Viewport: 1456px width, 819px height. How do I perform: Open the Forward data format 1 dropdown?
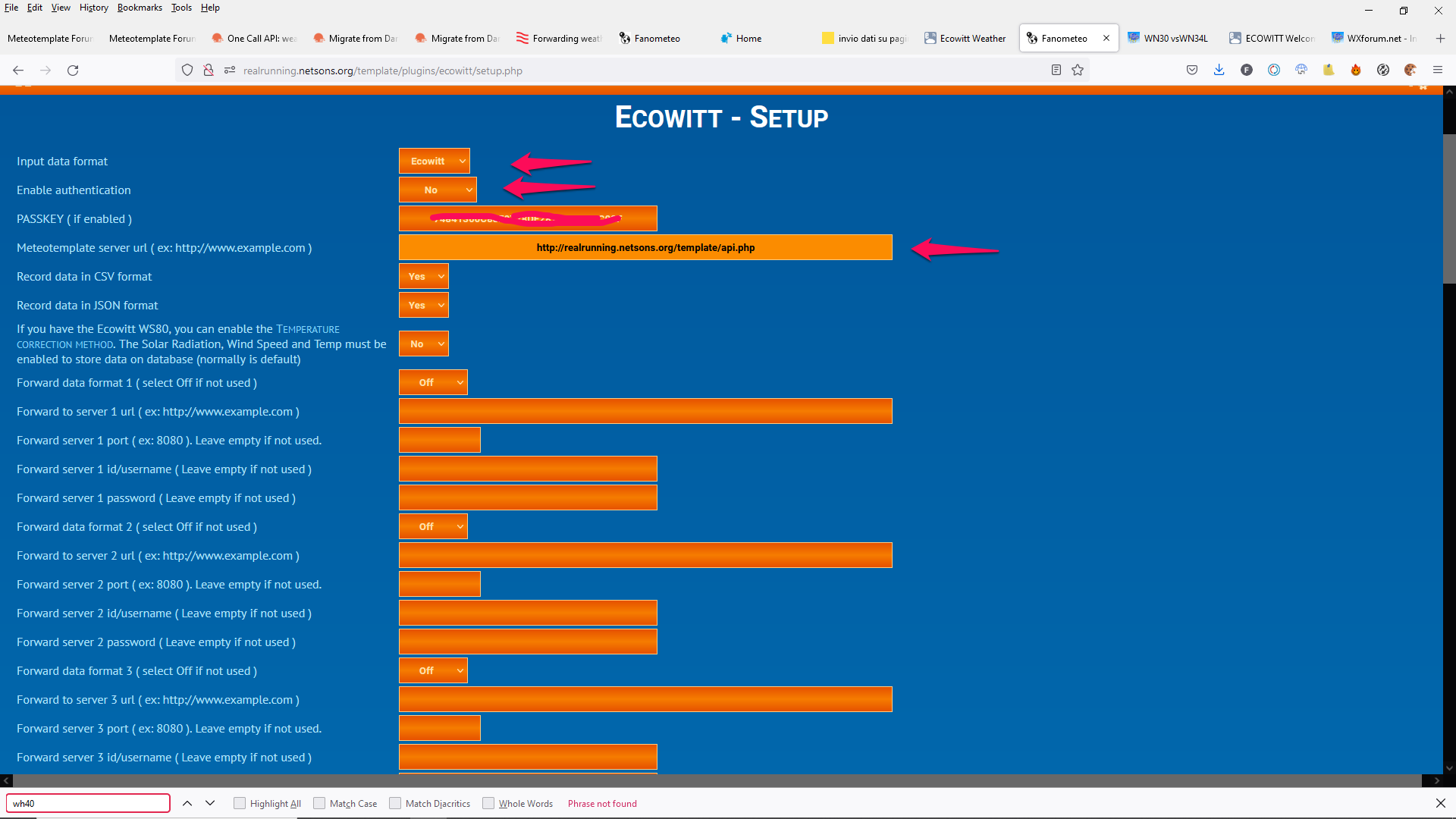pyautogui.click(x=433, y=382)
